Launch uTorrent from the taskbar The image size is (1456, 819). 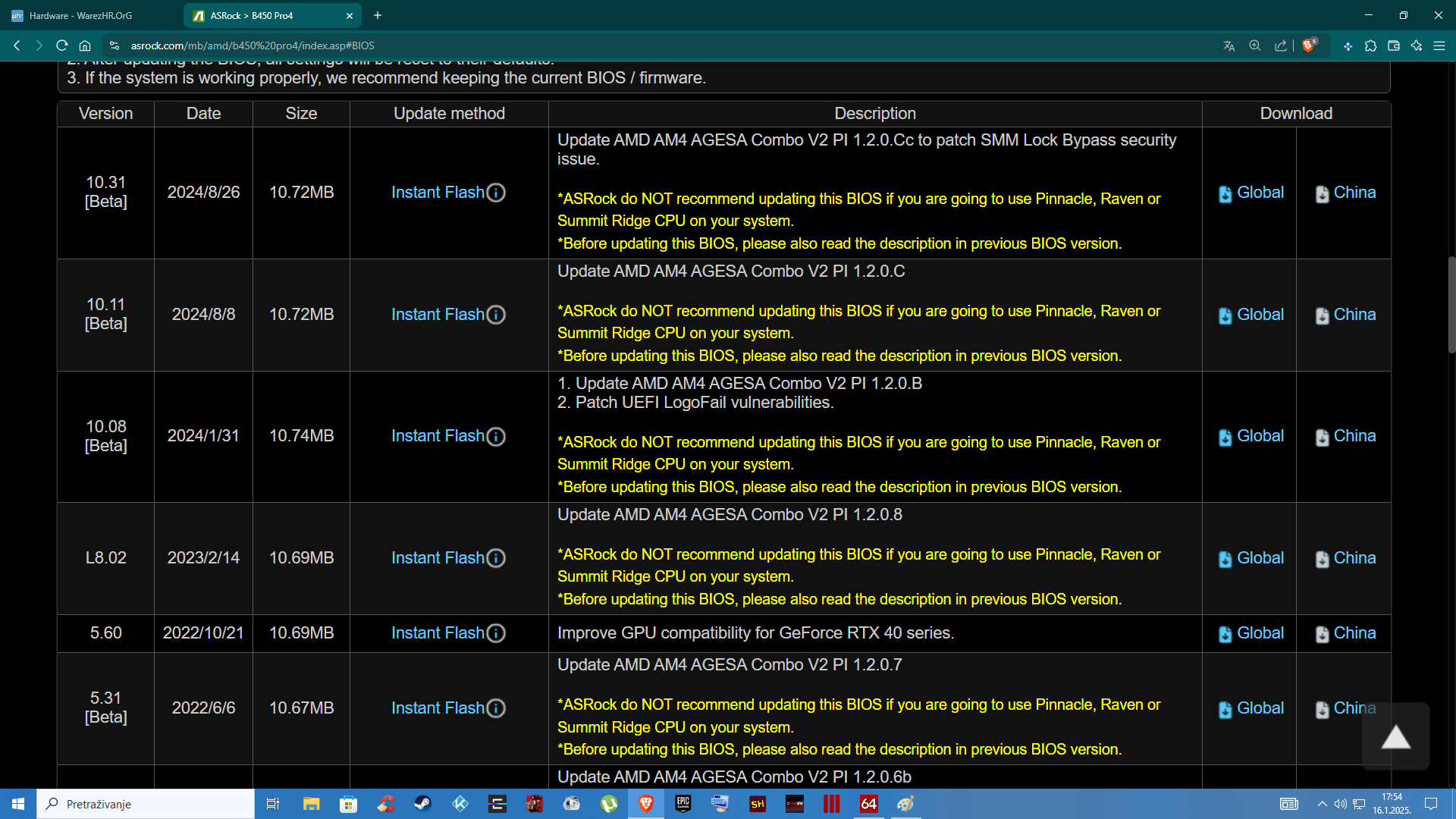pos(609,804)
